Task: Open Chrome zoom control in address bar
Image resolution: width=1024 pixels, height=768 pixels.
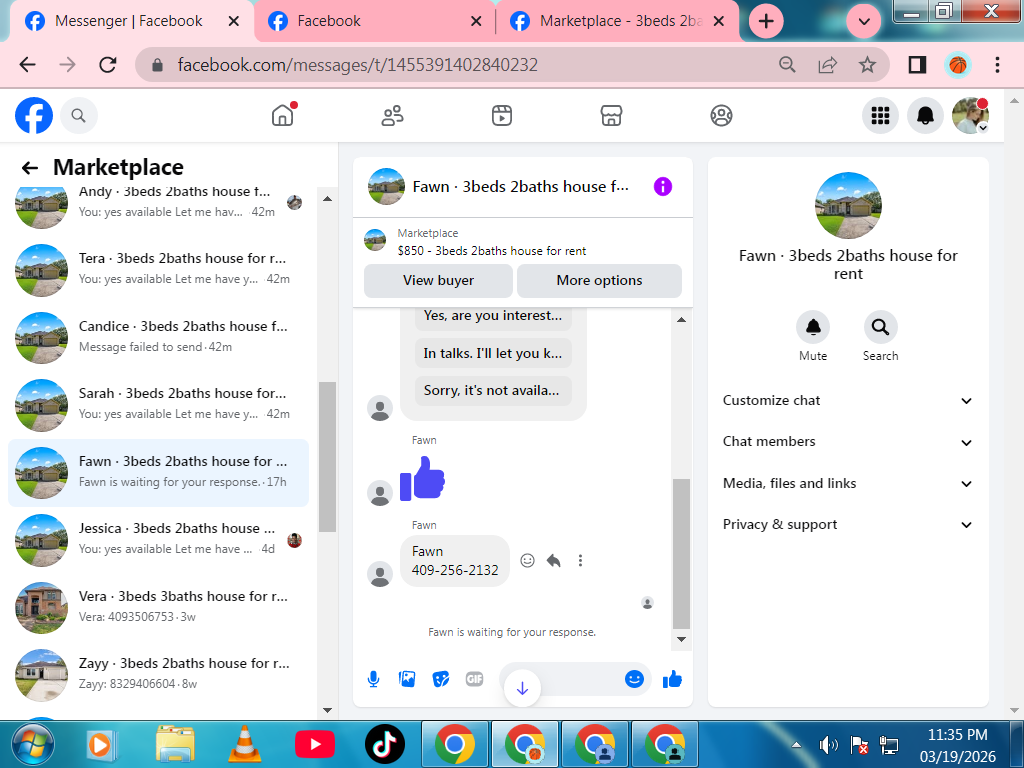Action: [788, 65]
